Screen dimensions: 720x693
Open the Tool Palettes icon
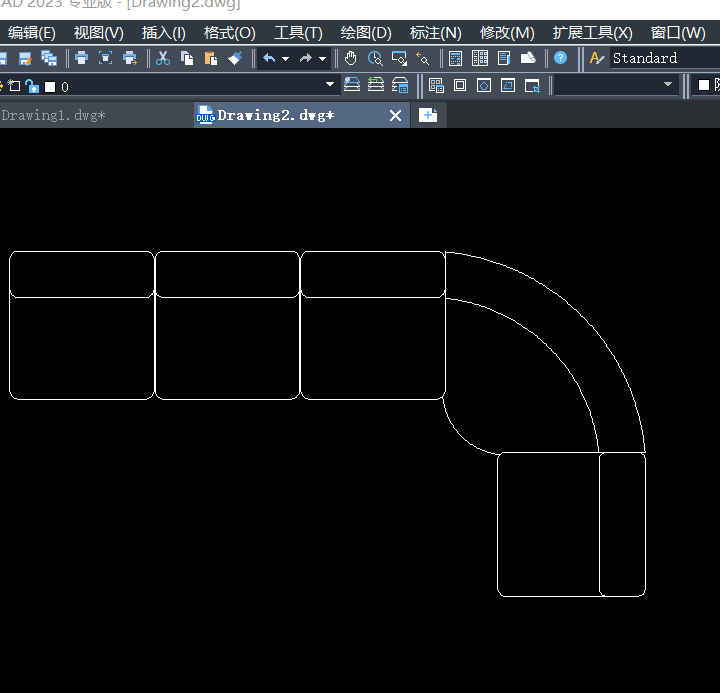click(x=480, y=58)
